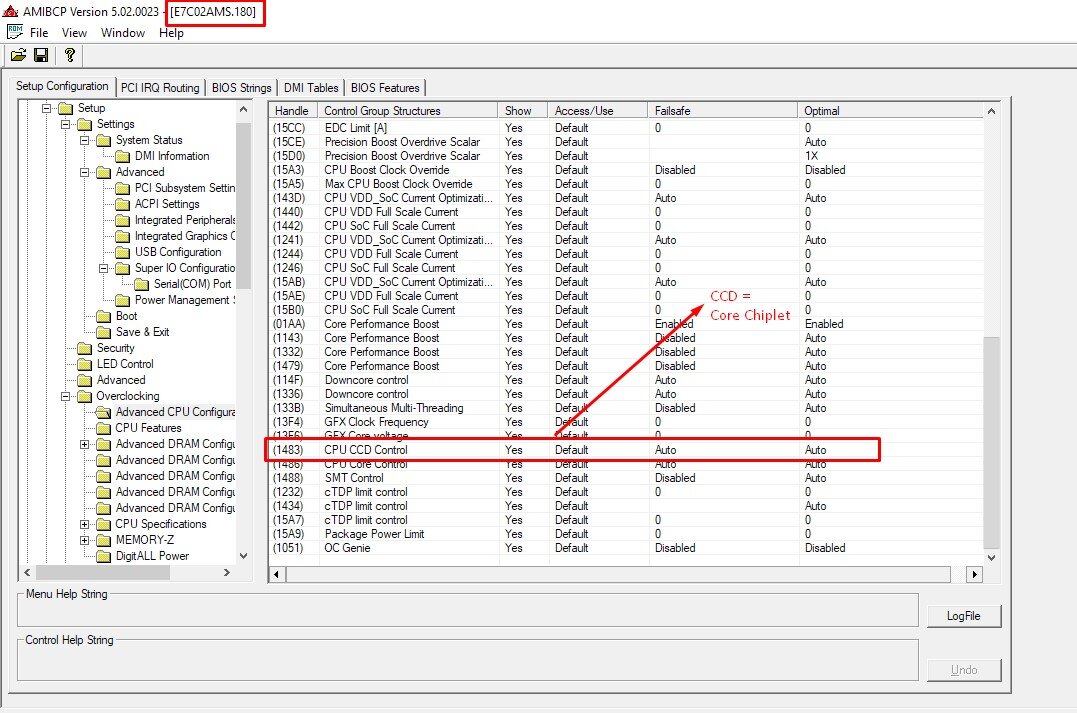The image size is (1077, 713).
Task: Click the Access/Use column header
Action: pos(598,111)
